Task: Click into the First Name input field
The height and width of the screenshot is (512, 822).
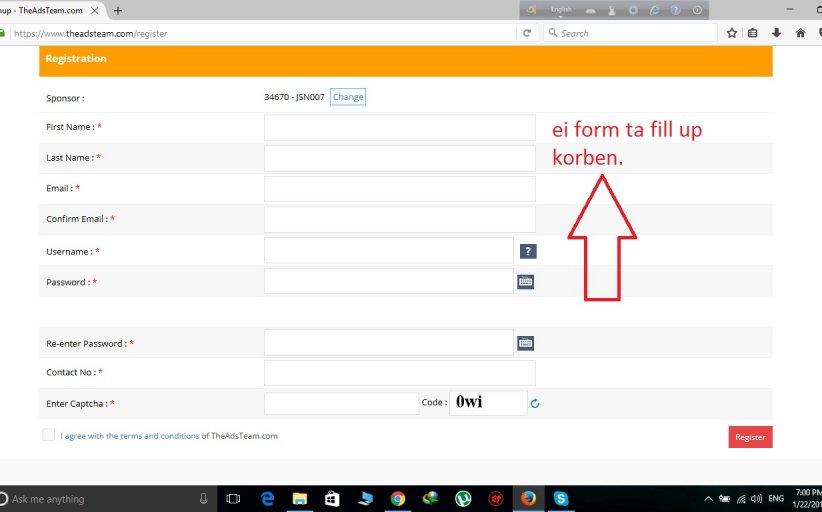Action: pyautogui.click(x=399, y=127)
